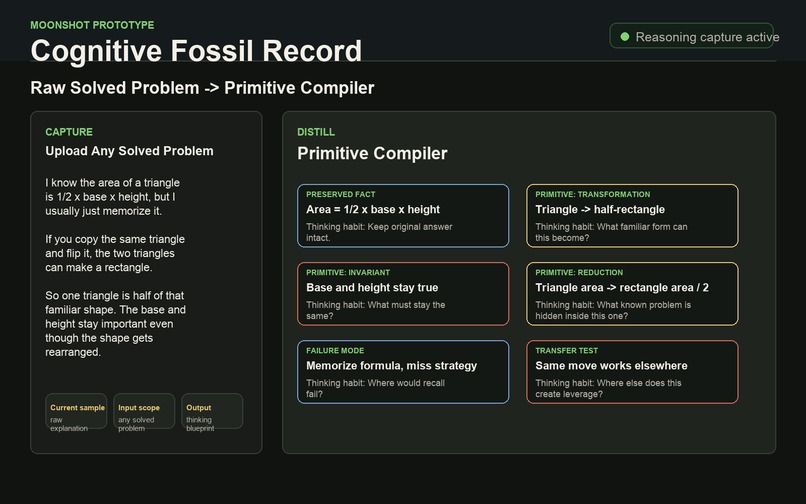Click 'Same move works elsewhere' text
The image size is (806, 504).
(611, 366)
